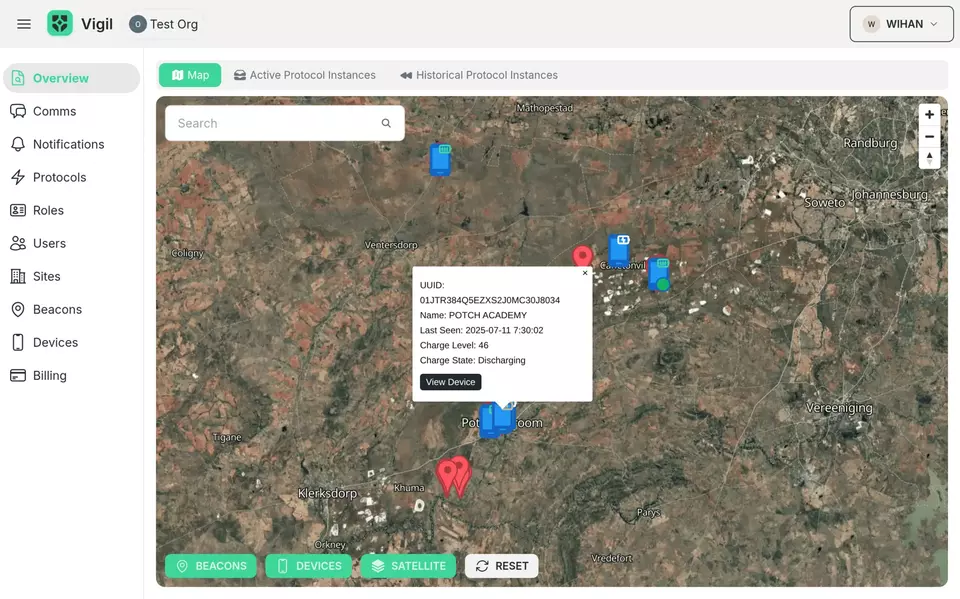Click into the map Search field

pos(270,123)
